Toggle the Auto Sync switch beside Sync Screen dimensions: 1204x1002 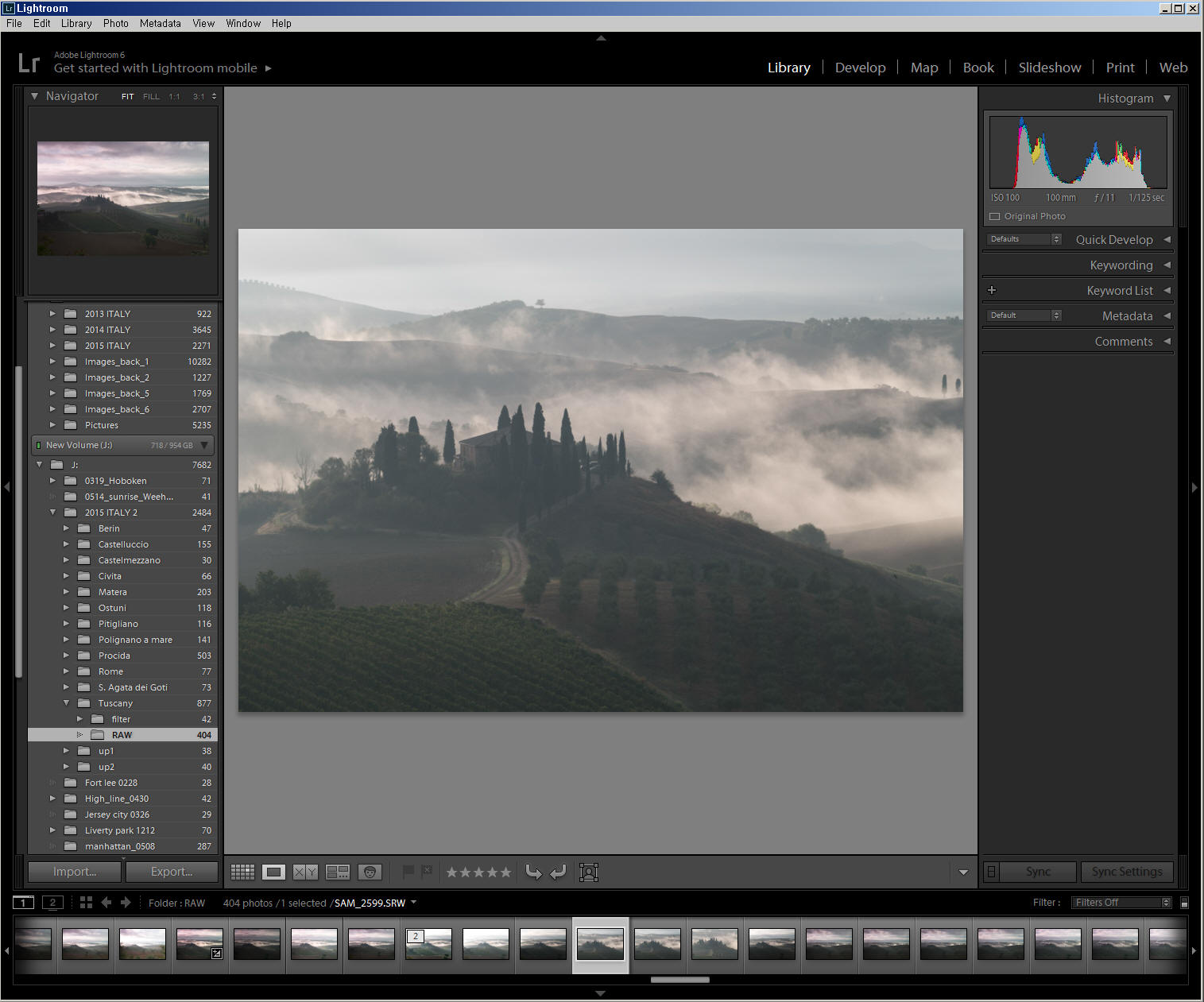coord(991,872)
